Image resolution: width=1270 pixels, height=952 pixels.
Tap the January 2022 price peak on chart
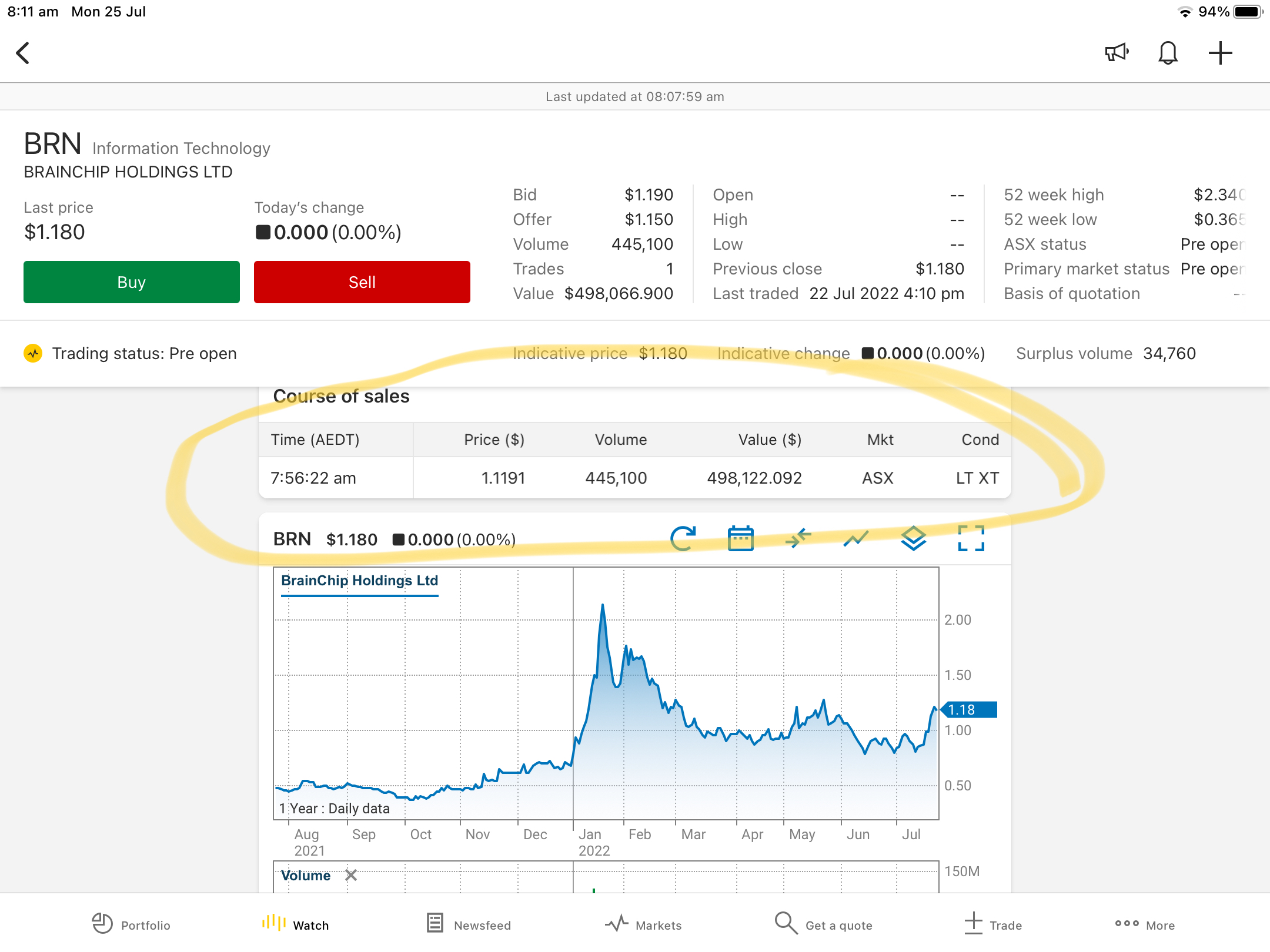coord(603,605)
